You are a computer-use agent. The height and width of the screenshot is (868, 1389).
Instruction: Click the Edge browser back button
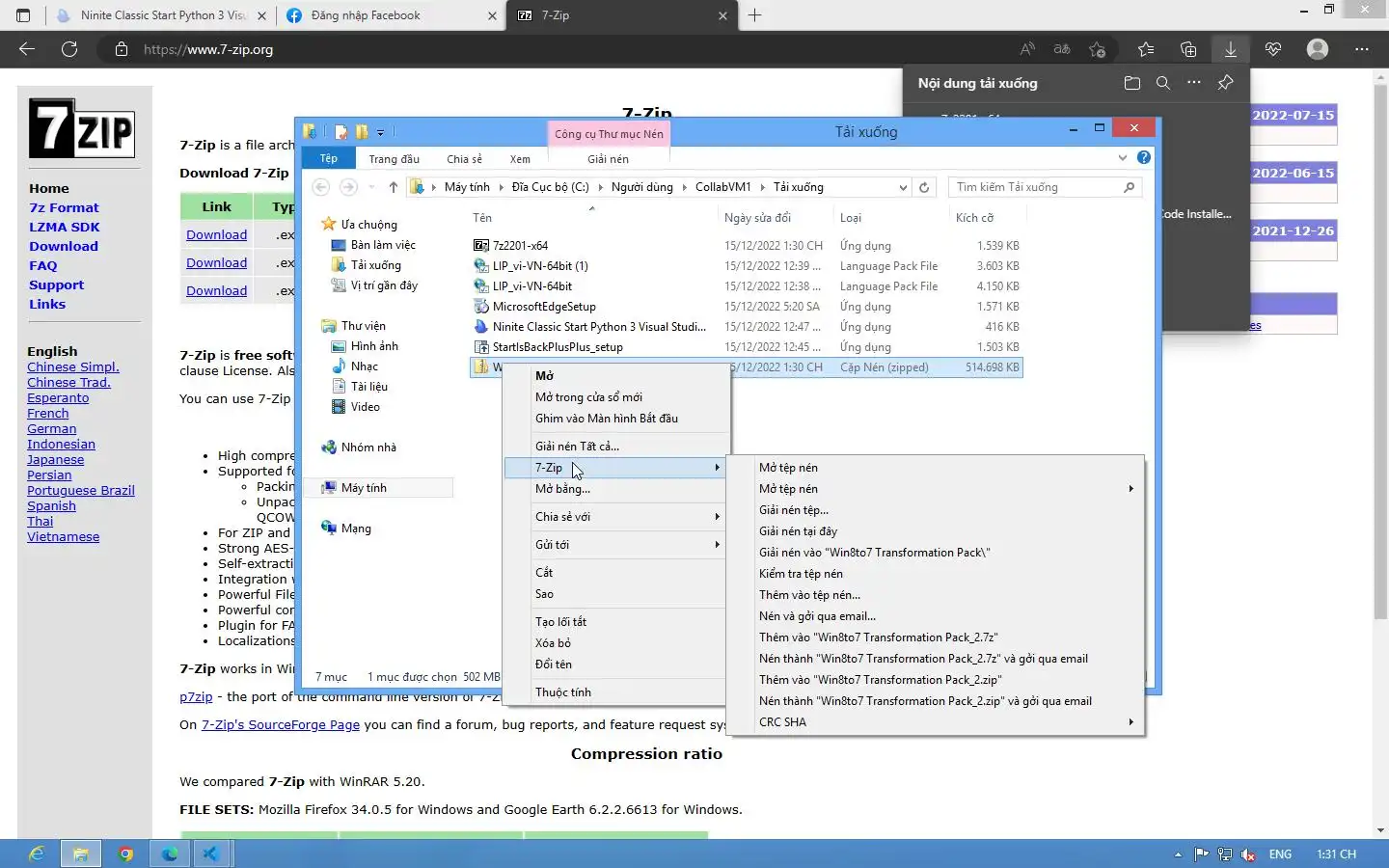pyautogui.click(x=27, y=49)
